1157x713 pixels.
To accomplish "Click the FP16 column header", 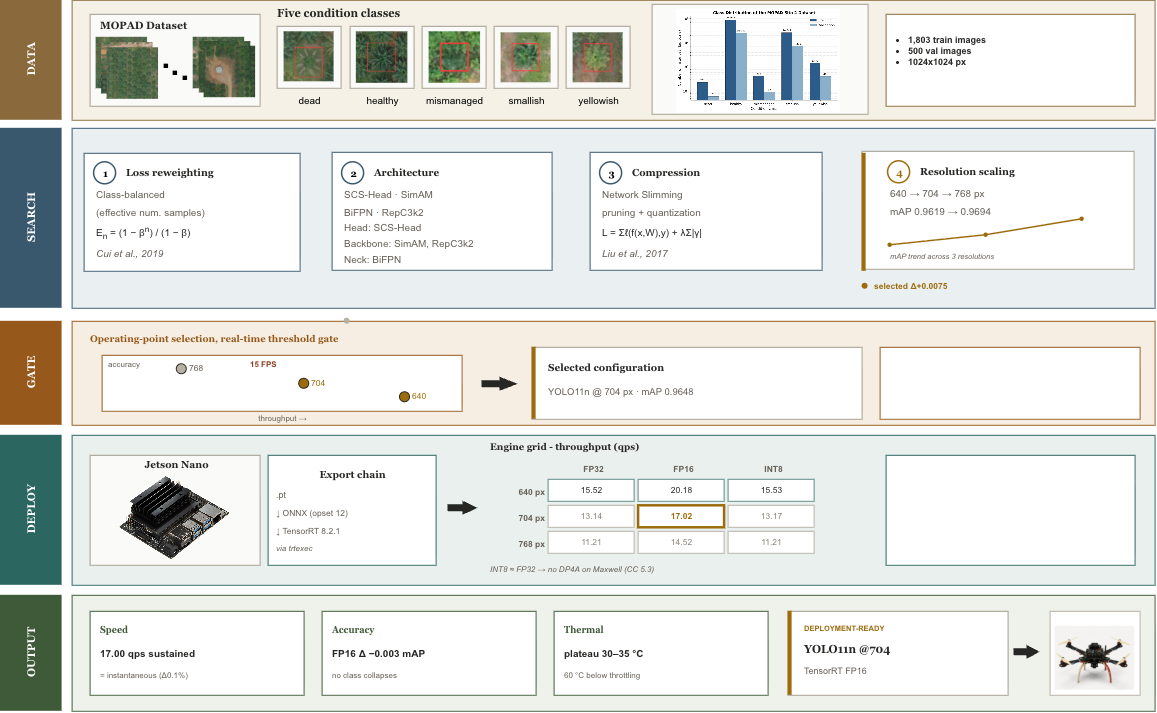I will click(x=683, y=469).
